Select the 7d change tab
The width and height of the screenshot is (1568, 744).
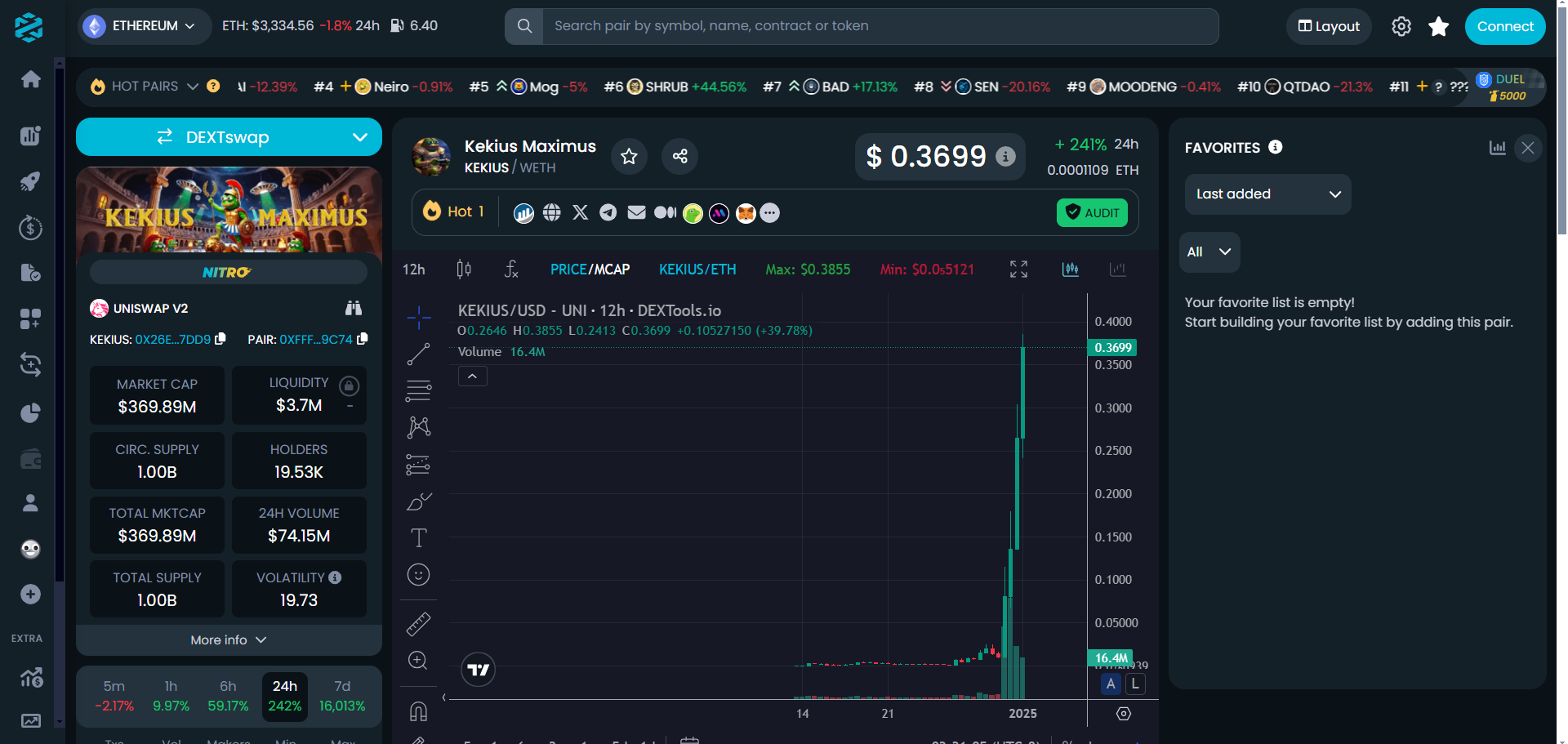pos(342,696)
